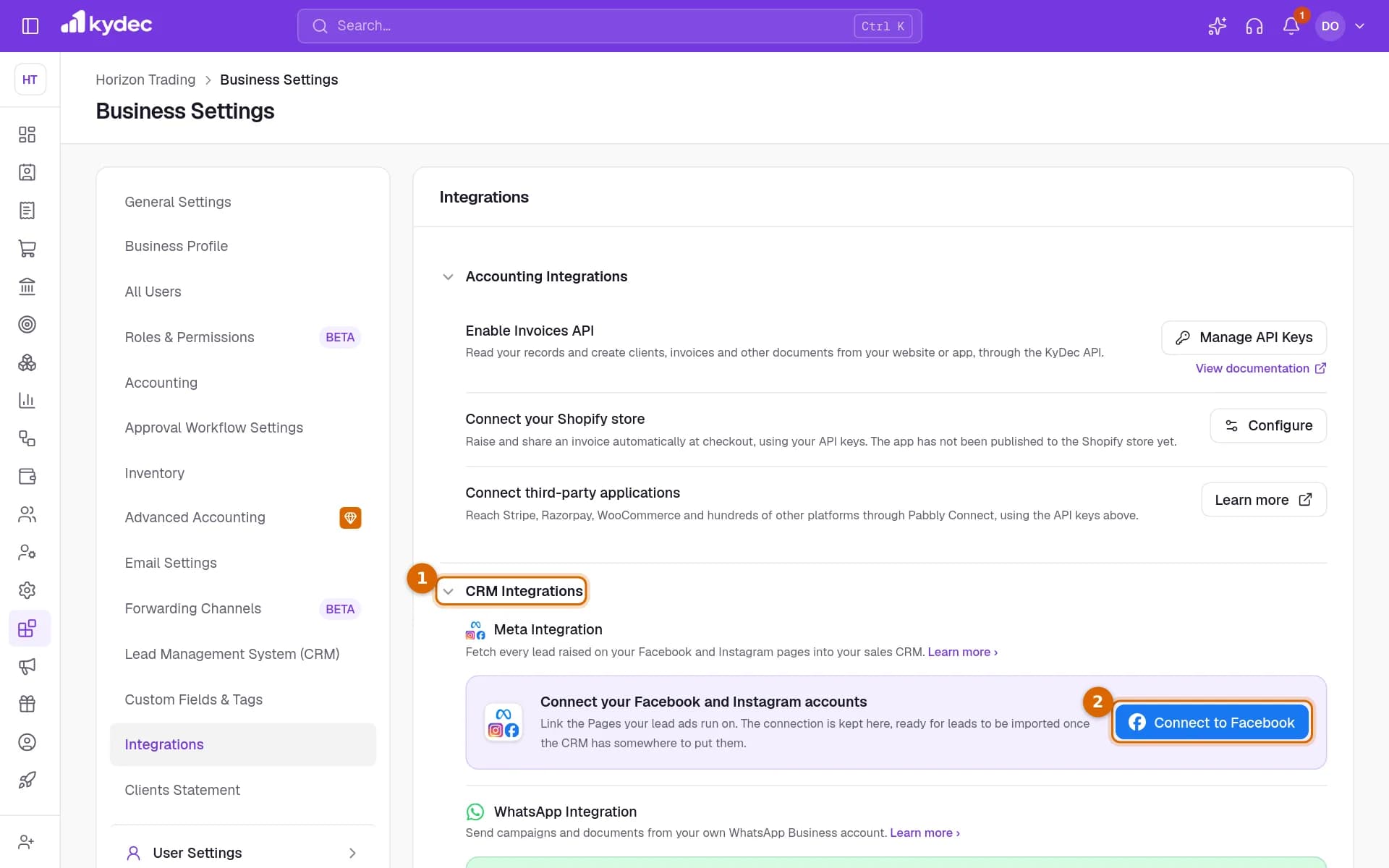This screenshot has height=868, width=1389.
Task: Select Forwarding Channels menu item
Action: 243,609
